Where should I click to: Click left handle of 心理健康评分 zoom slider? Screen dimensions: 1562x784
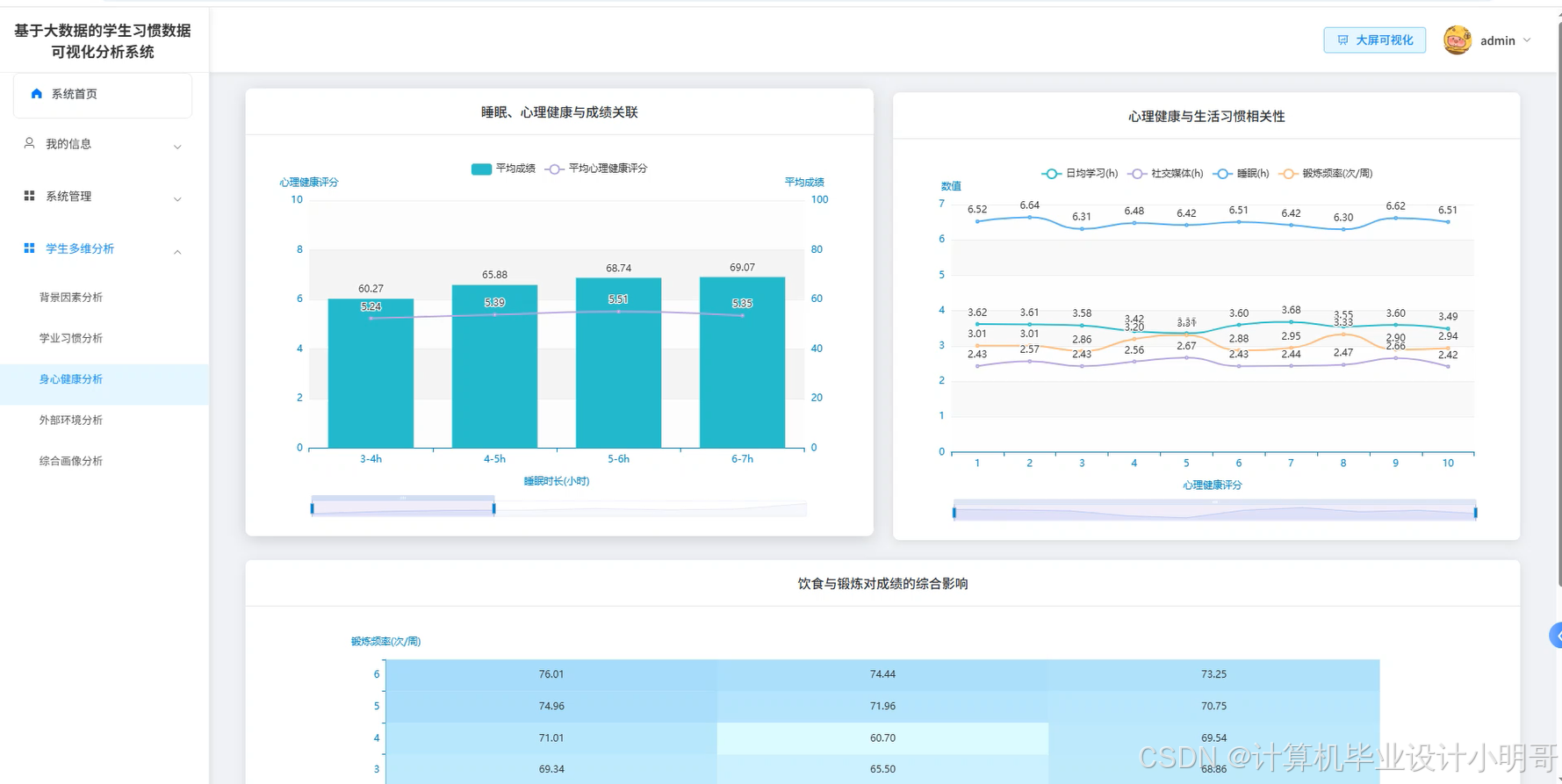(954, 512)
